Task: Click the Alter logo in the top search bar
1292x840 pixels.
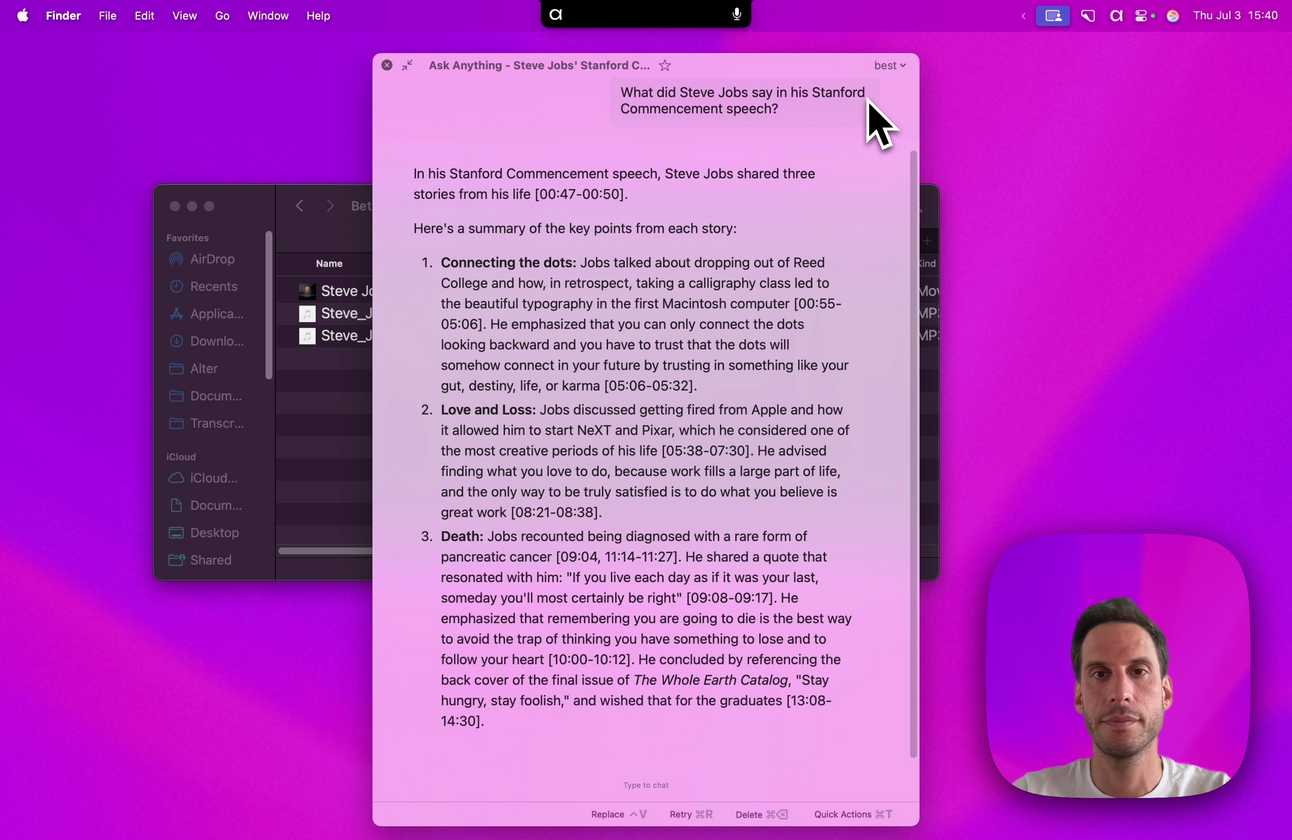Action: [x=556, y=14]
